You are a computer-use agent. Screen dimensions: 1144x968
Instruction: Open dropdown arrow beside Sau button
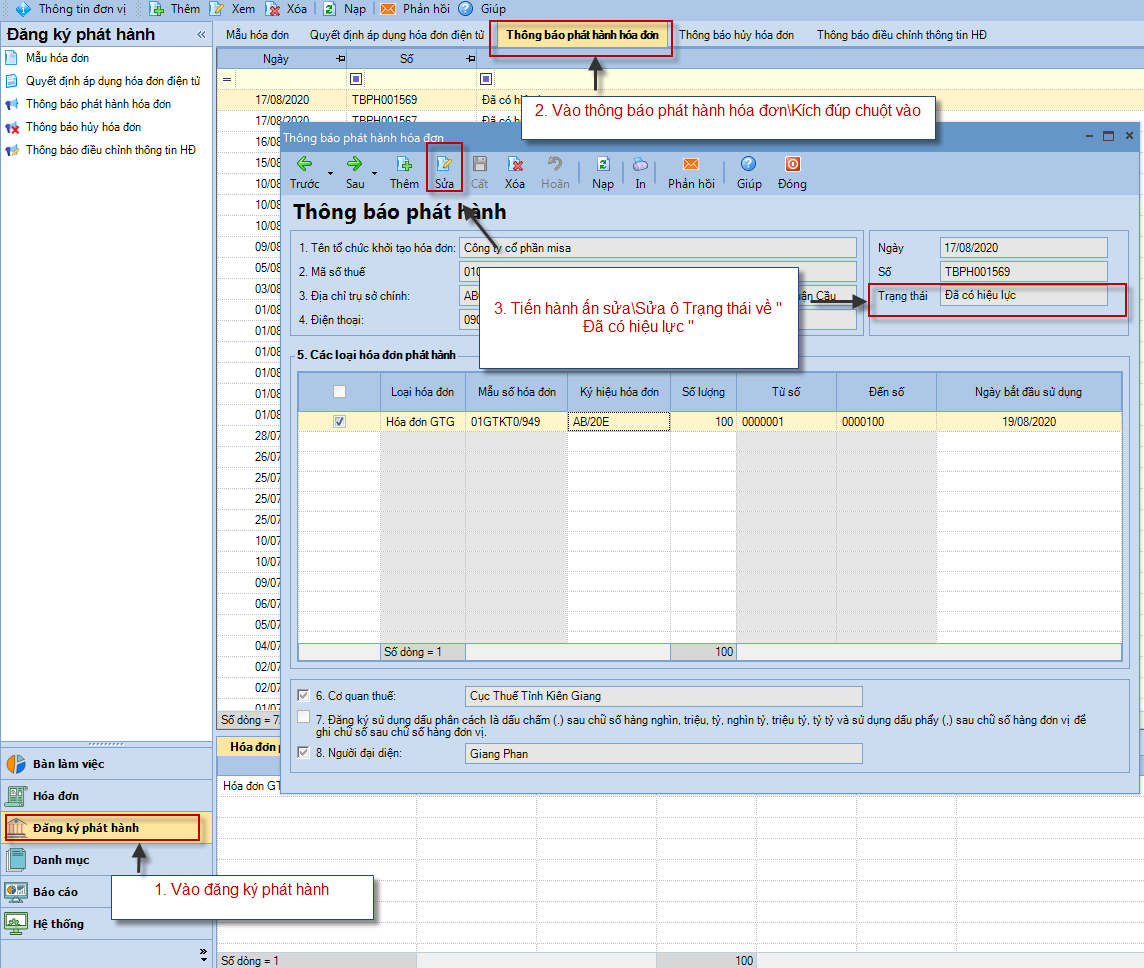tap(374, 174)
